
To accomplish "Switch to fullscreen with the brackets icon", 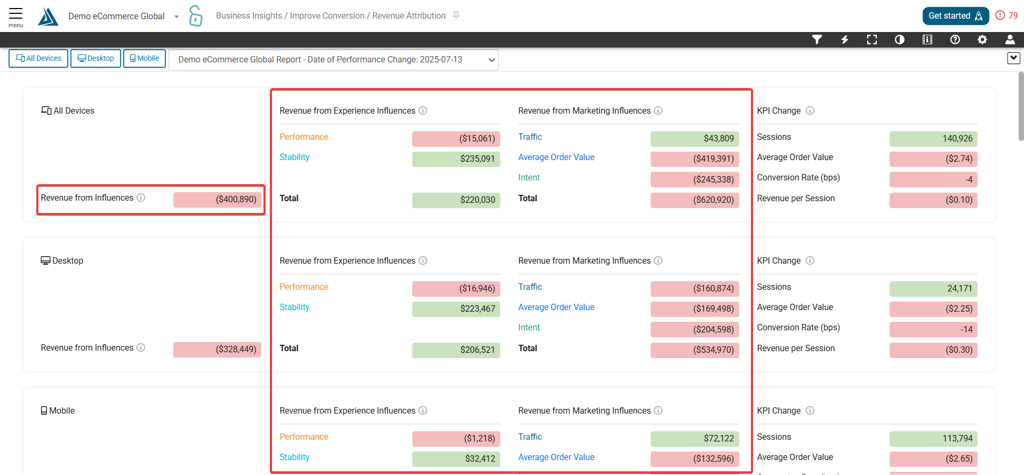I will (x=872, y=40).
